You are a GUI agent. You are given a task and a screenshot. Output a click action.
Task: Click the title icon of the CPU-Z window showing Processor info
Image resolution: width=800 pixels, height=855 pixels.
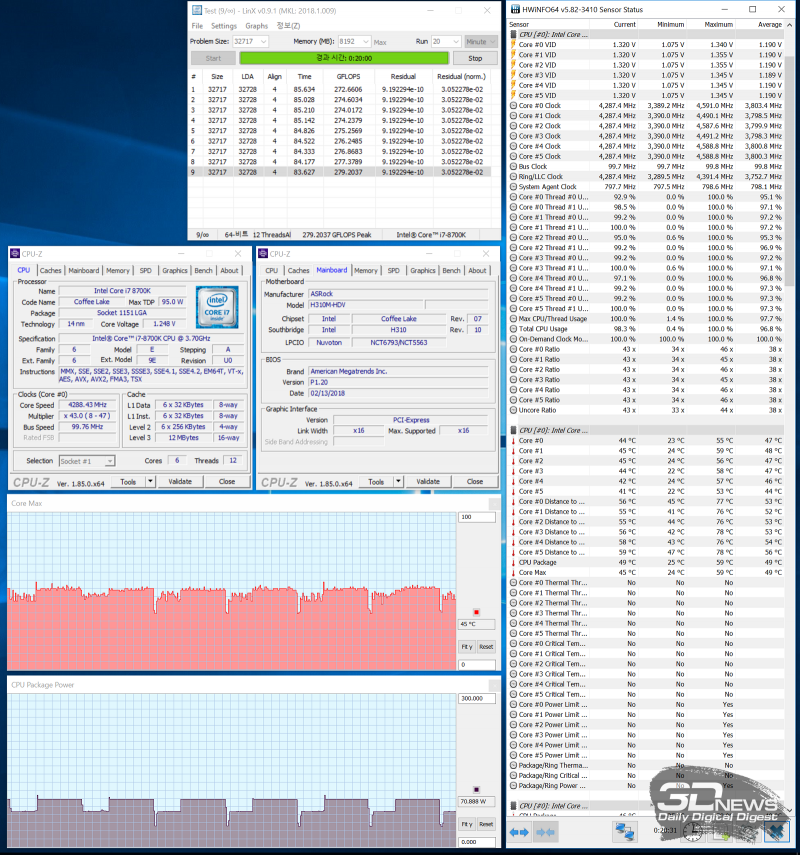coord(15,254)
